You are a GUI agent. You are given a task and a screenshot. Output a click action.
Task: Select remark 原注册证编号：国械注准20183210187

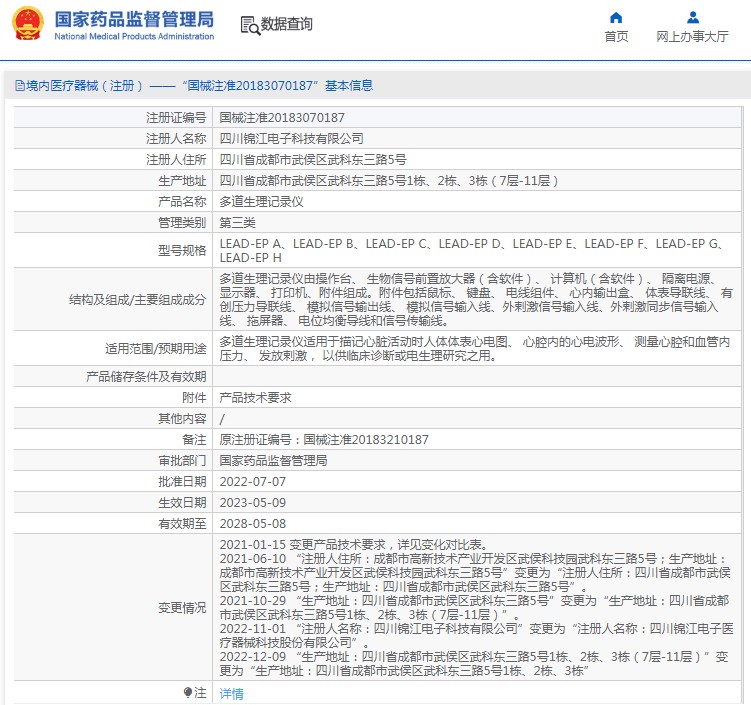[324, 440]
